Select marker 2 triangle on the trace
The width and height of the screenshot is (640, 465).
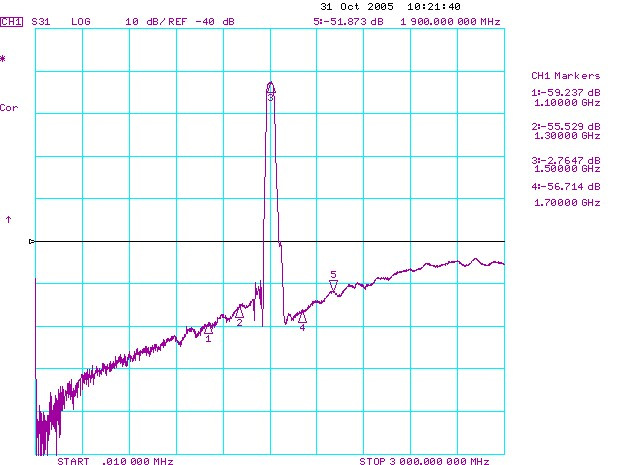click(x=239, y=312)
